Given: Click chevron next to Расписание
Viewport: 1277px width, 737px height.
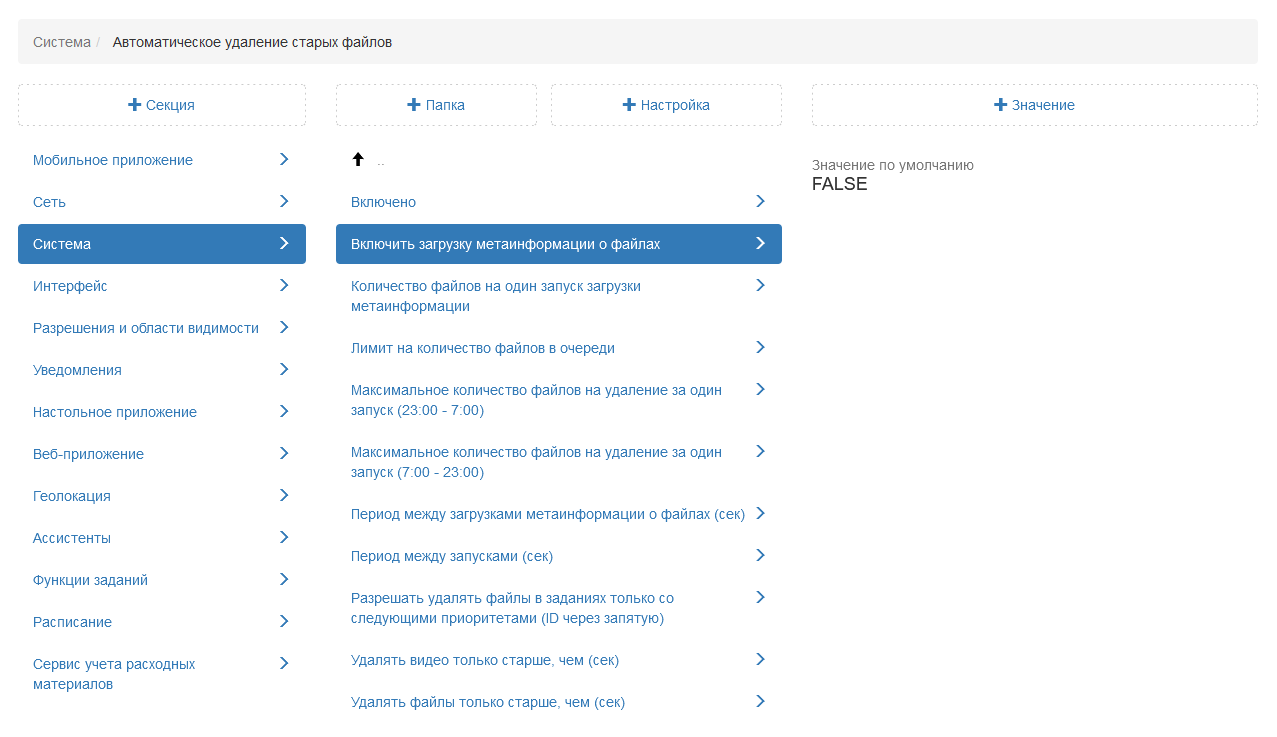Looking at the screenshot, I should pos(284,622).
